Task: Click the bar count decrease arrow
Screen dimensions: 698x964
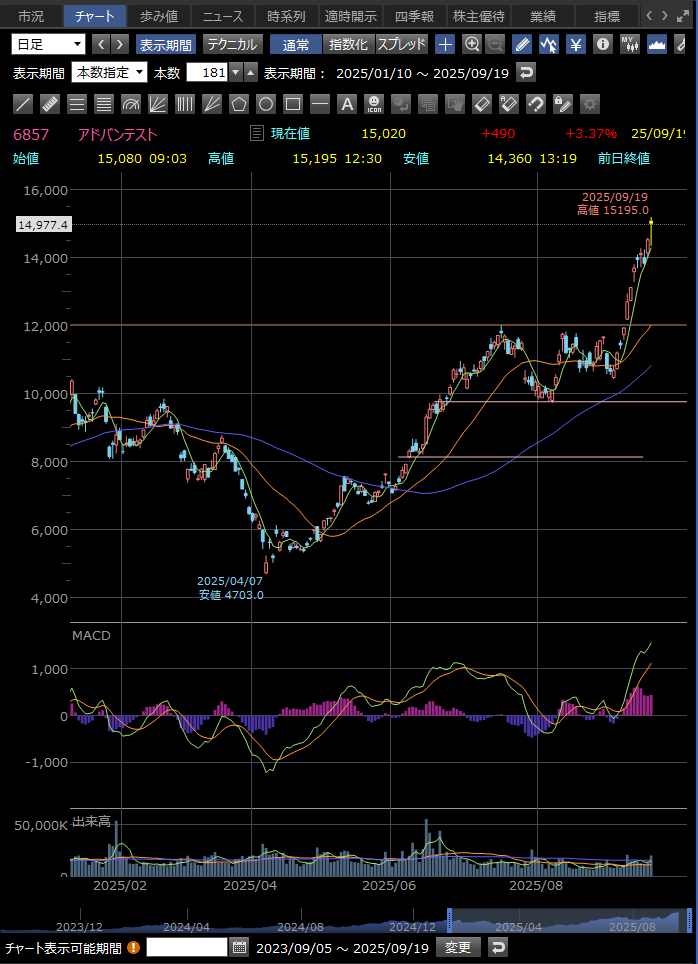Action: [236, 73]
